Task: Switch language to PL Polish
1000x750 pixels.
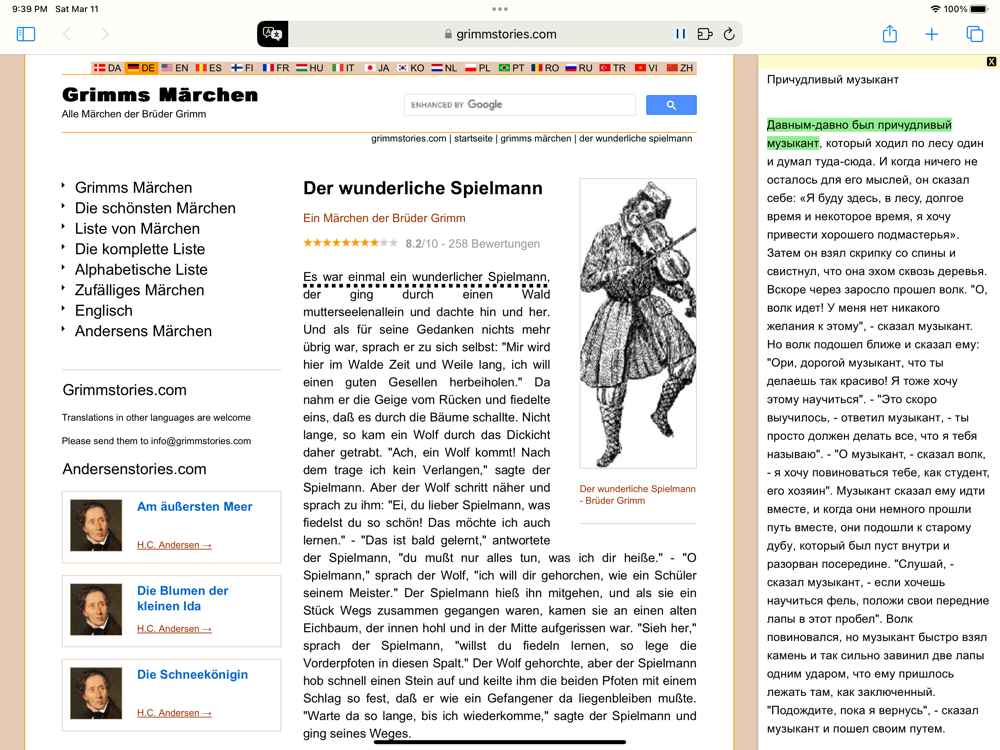Action: click(478, 68)
